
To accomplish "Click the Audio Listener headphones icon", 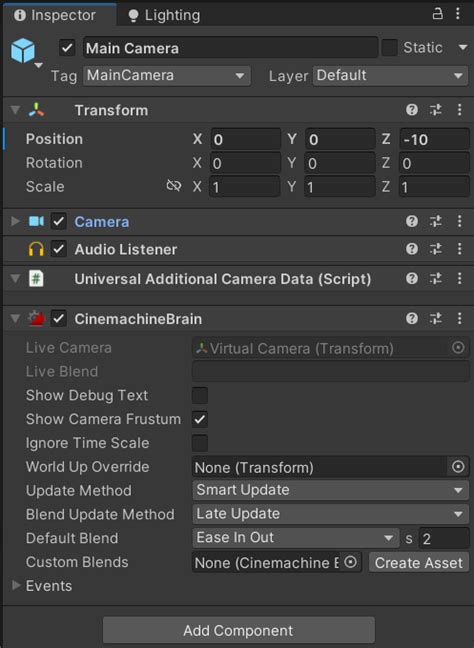I will point(36,249).
